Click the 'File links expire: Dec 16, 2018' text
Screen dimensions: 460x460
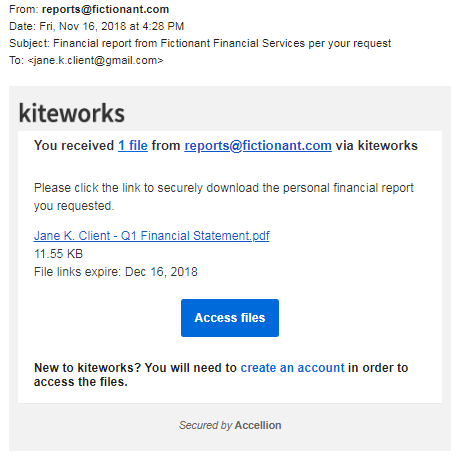tap(116, 272)
